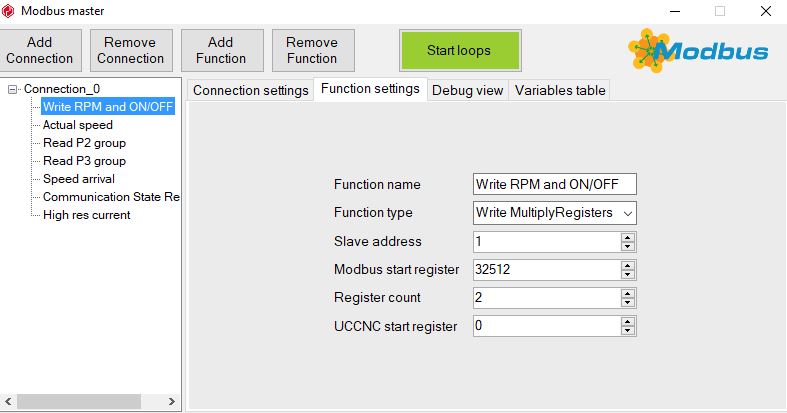The image size is (787, 413).
Task: Switch to the Connection settings tab
Action: 250,90
